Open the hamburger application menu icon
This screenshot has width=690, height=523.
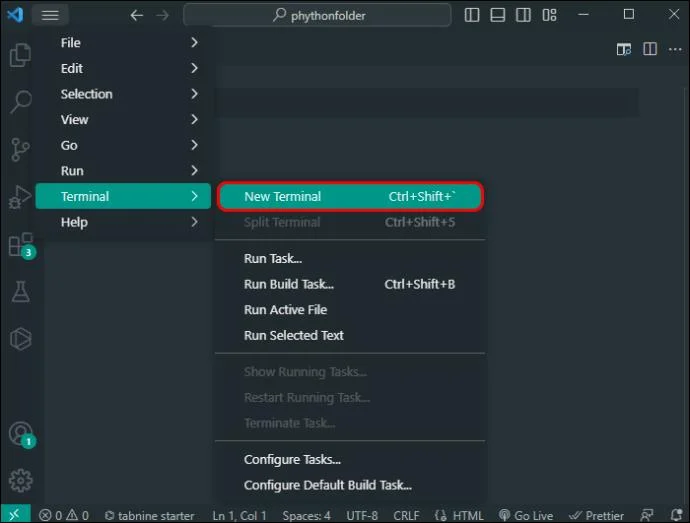[x=50, y=15]
